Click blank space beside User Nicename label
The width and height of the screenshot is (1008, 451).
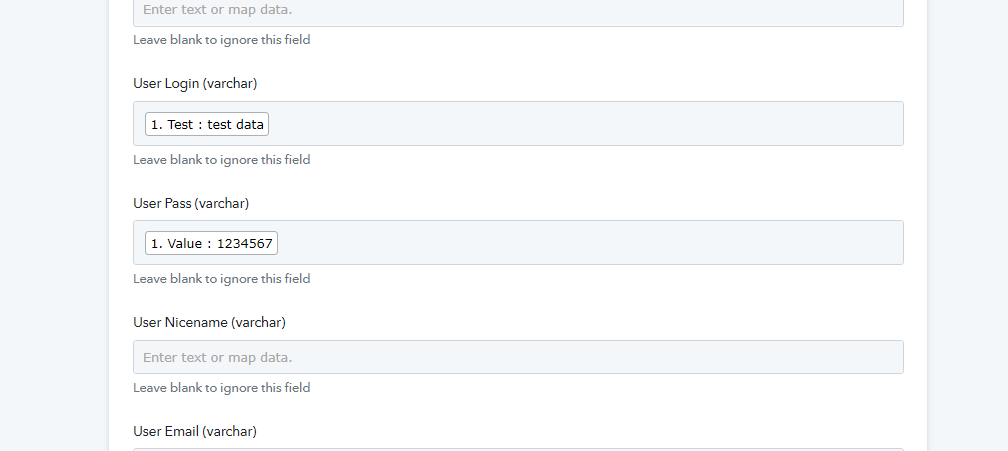tap(500, 322)
